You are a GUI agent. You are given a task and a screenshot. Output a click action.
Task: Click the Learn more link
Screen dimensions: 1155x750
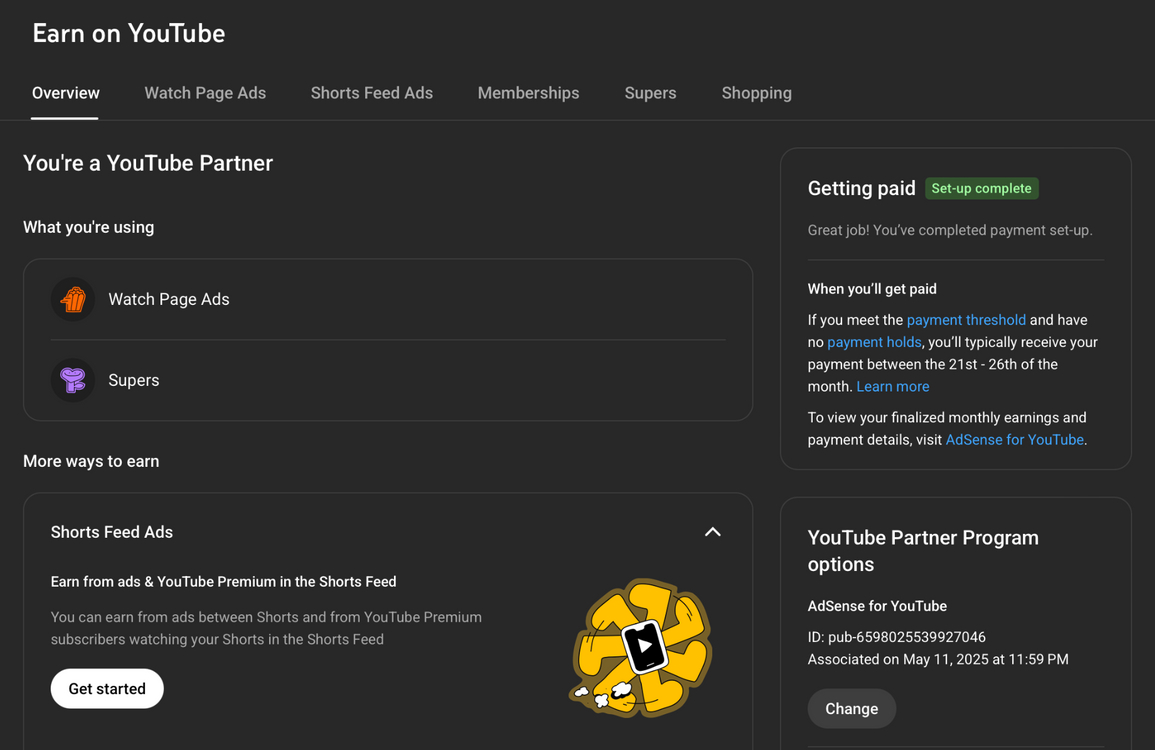click(892, 386)
